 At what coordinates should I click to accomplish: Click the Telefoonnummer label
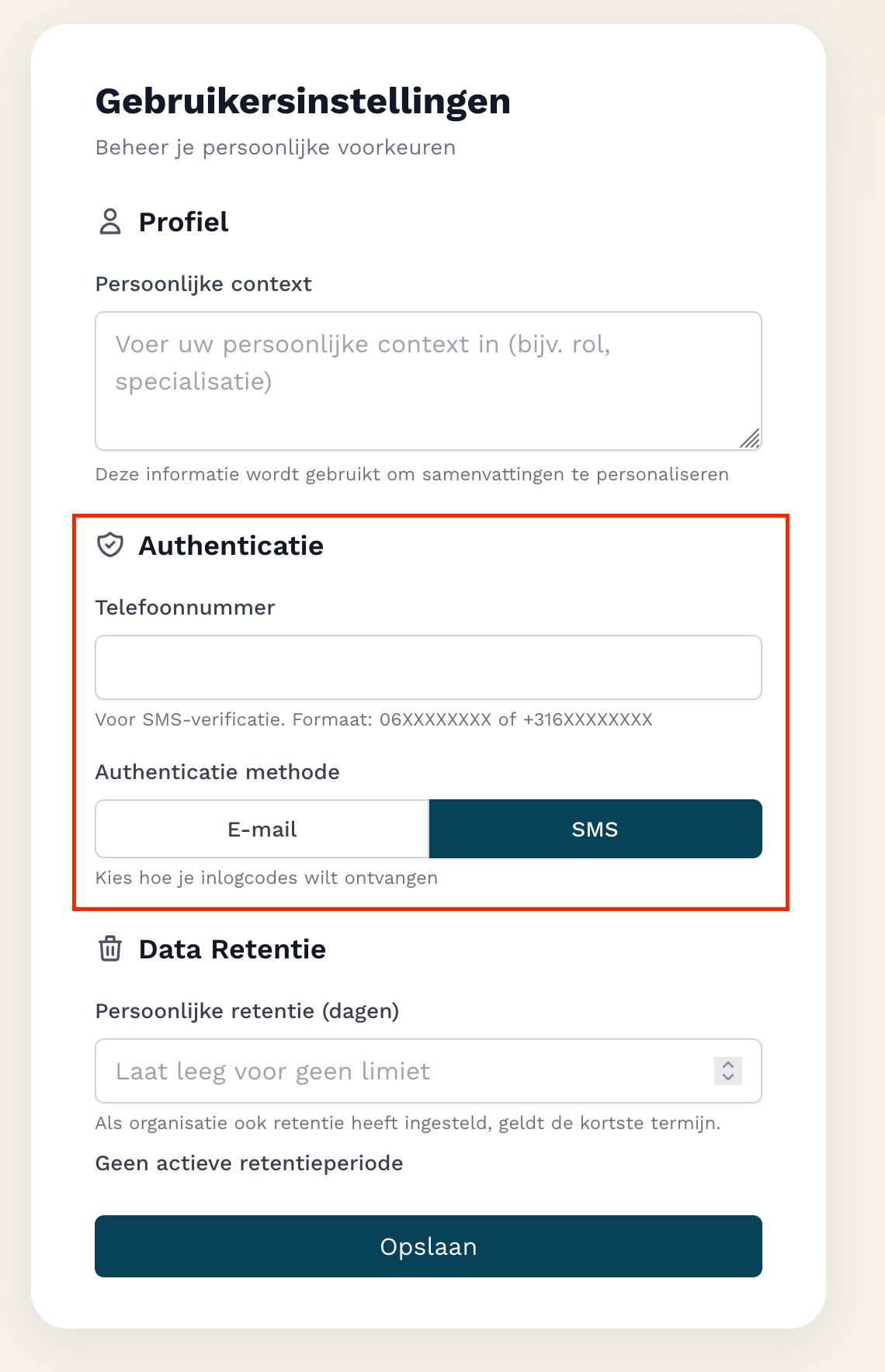185,608
